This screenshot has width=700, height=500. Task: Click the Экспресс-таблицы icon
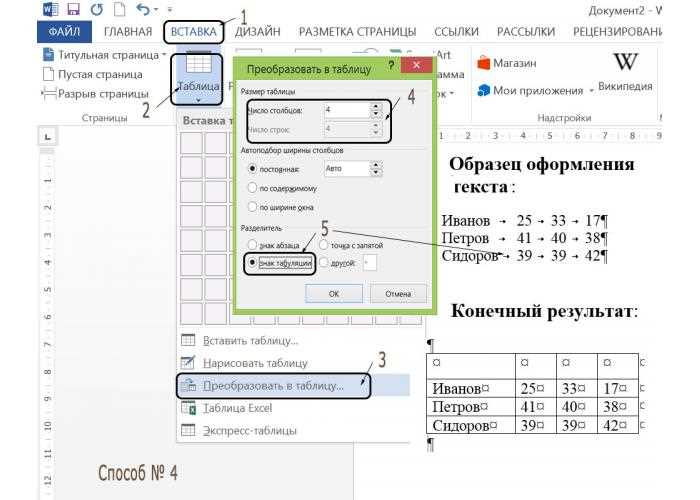[188, 430]
